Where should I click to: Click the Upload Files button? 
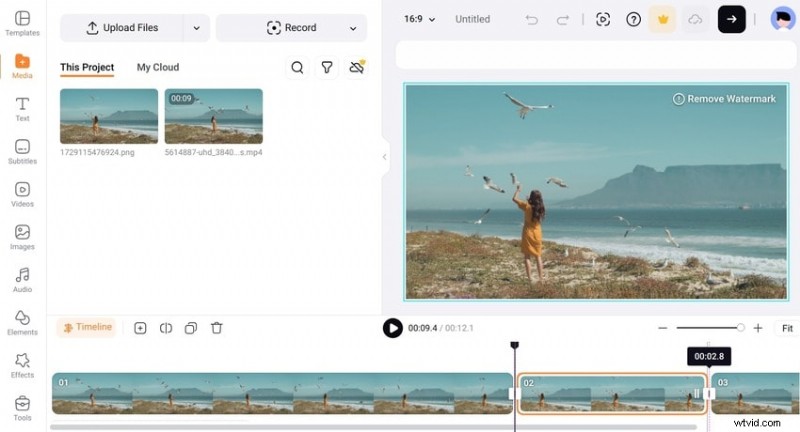tap(122, 28)
